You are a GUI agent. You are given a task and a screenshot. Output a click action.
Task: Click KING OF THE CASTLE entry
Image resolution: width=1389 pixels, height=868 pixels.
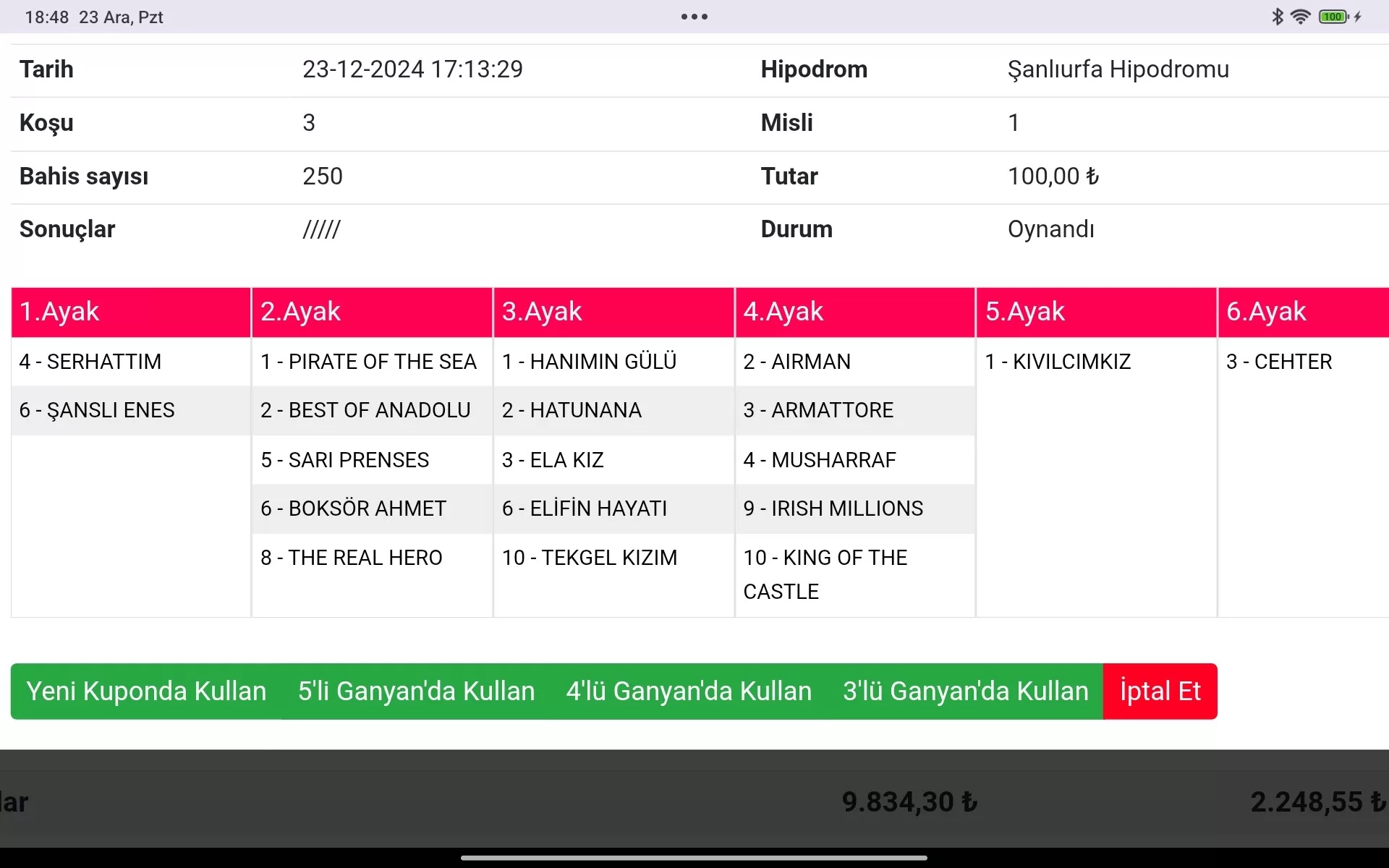point(825,574)
